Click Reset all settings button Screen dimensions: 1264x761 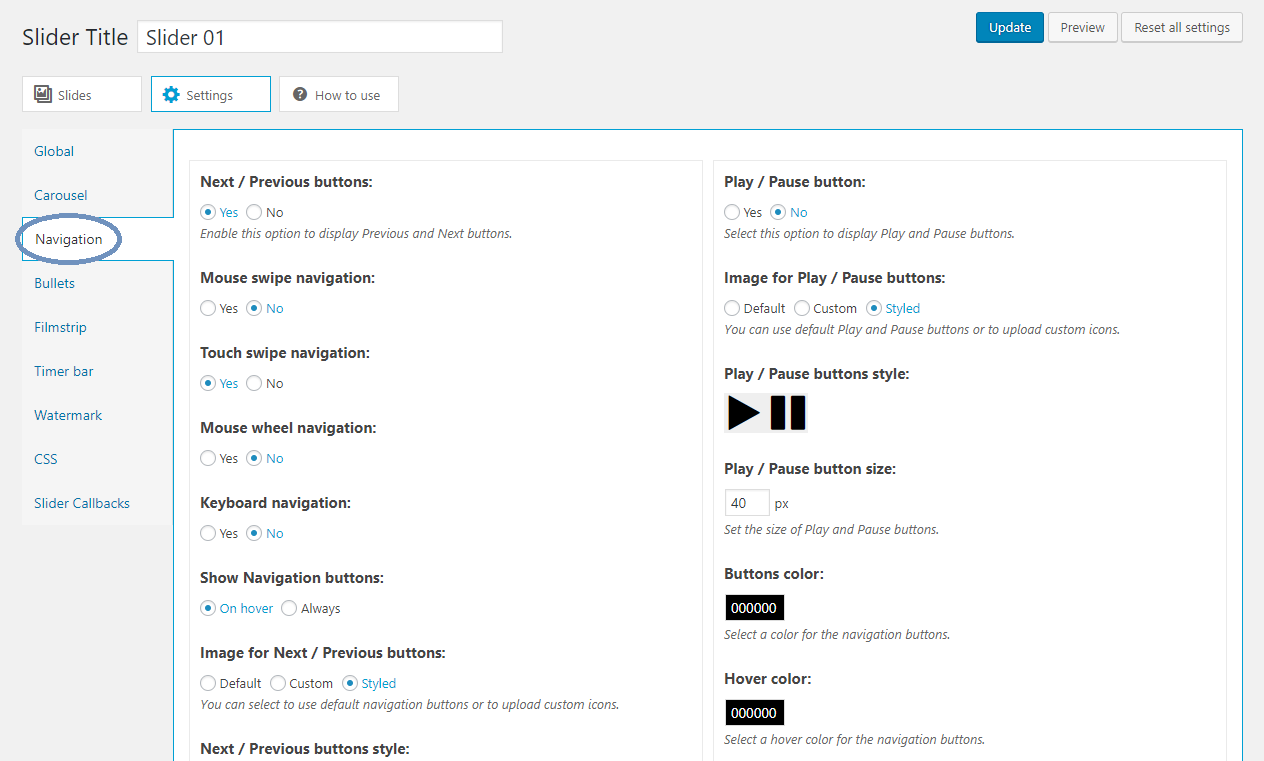(x=1182, y=27)
